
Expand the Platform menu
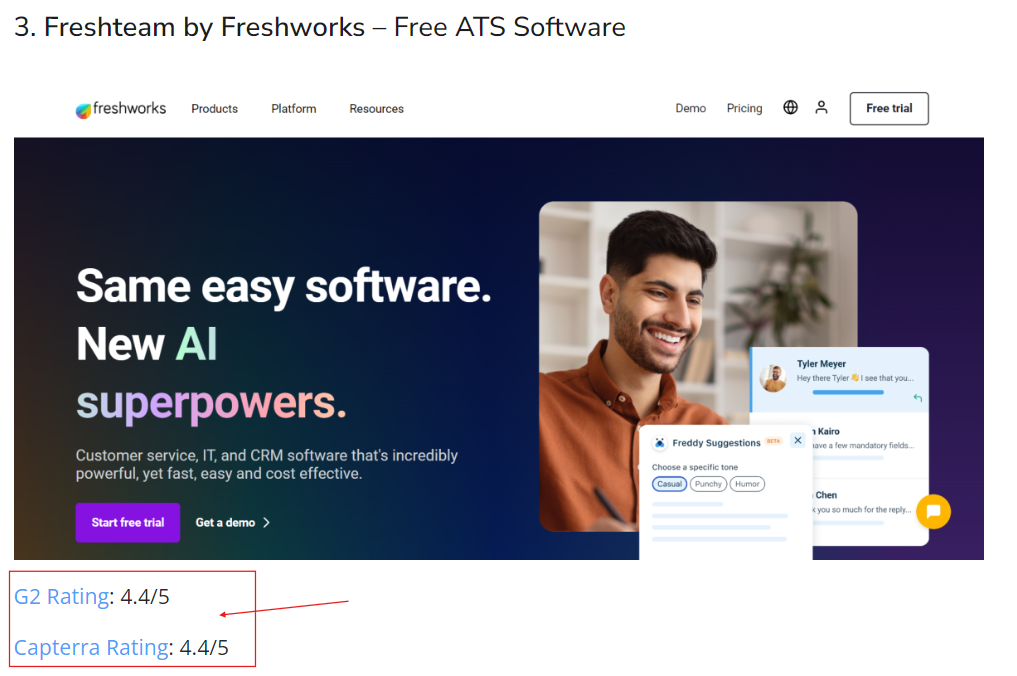294,109
